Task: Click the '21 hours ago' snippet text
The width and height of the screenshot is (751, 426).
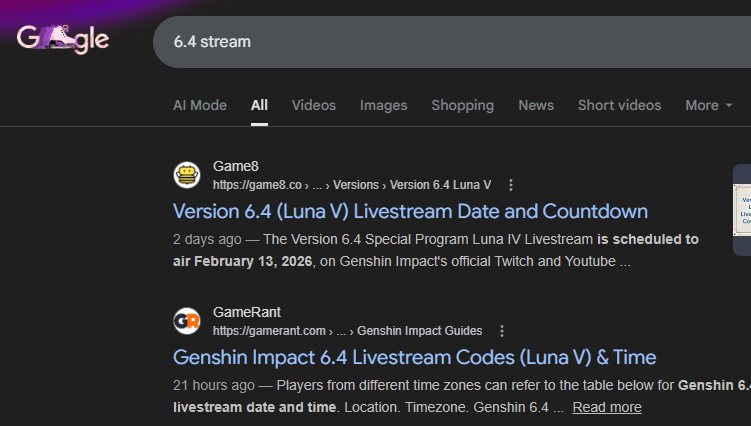Action: pos(214,385)
